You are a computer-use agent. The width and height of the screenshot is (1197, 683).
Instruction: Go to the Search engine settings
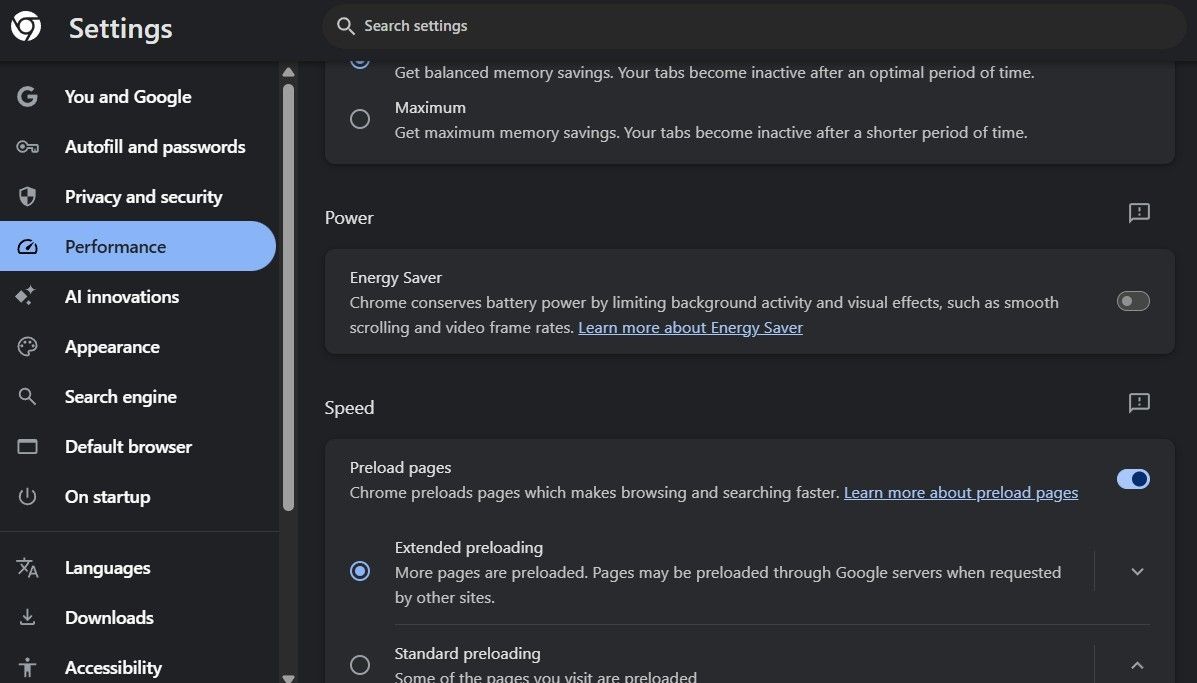121,397
